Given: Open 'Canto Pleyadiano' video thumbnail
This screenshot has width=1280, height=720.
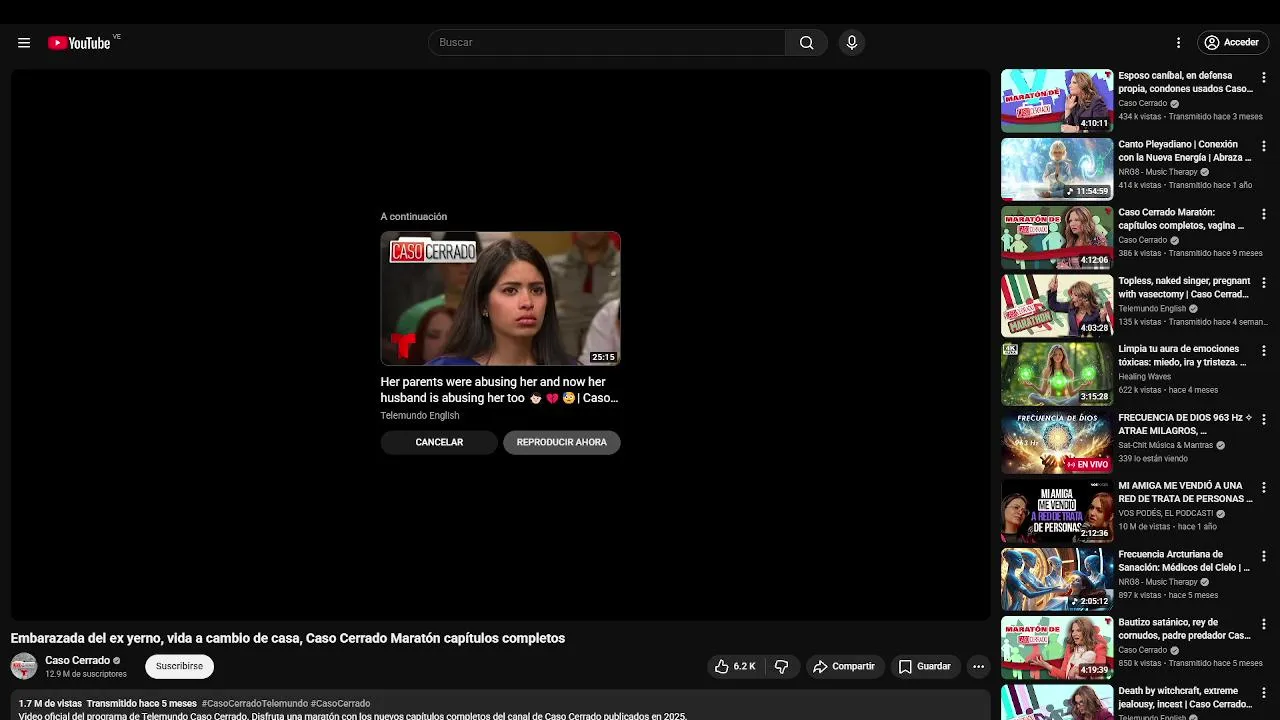Looking at the screenshot, I should [1057, 169].
